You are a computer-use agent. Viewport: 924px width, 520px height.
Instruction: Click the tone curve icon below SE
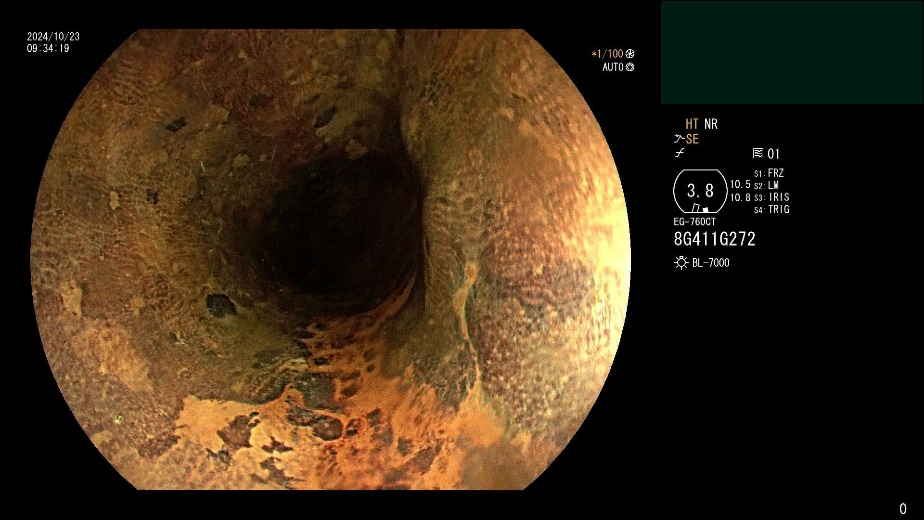[679, 153]
